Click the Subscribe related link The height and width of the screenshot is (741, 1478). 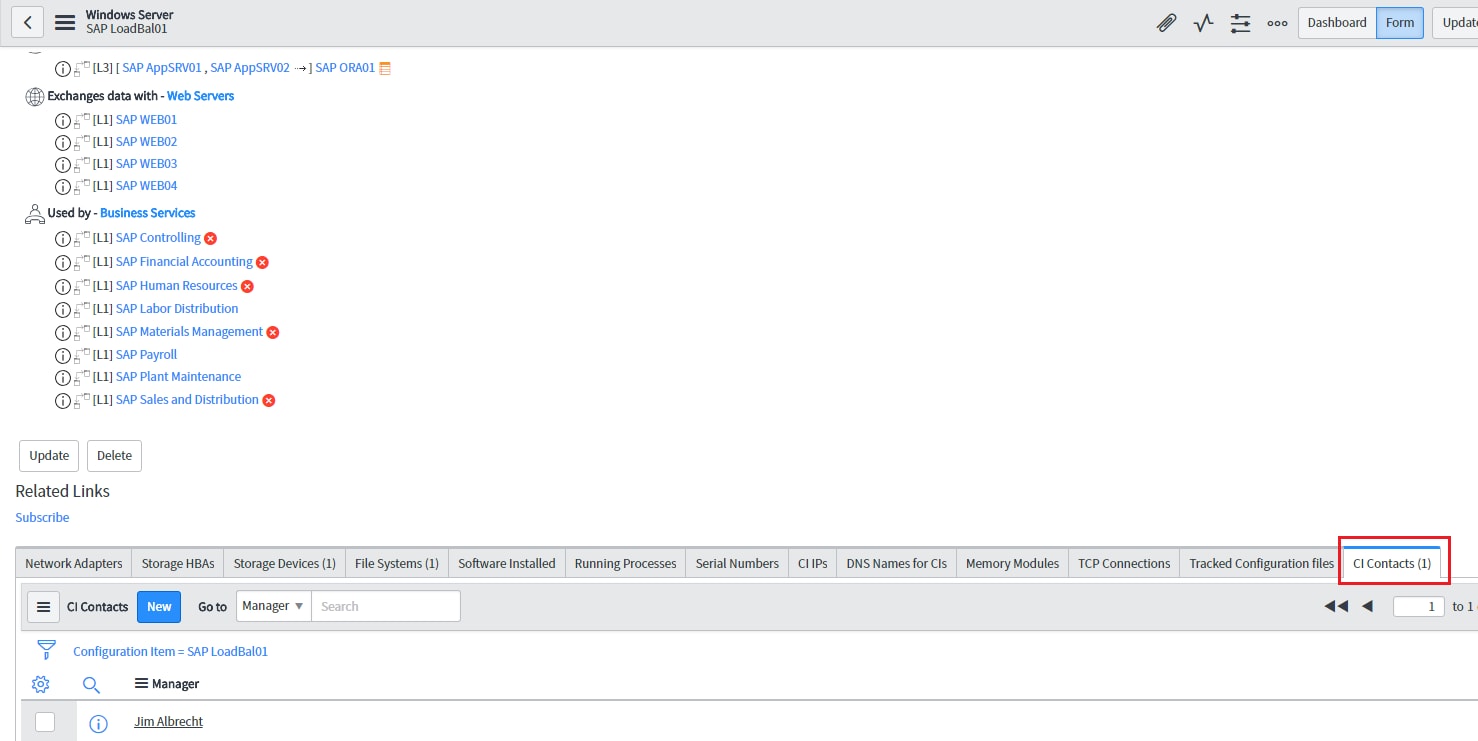pos(42,518)
